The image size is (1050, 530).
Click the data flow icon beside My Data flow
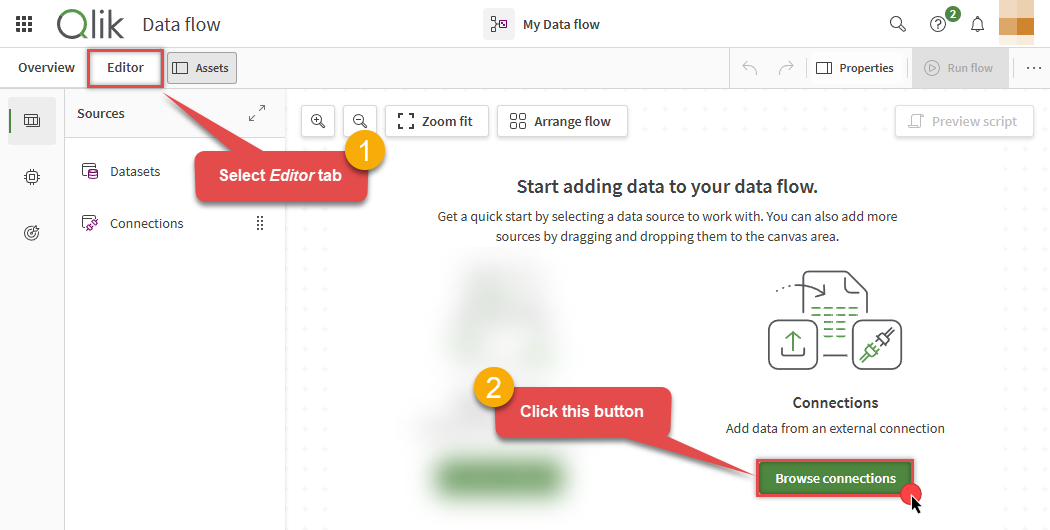point(499,24)
